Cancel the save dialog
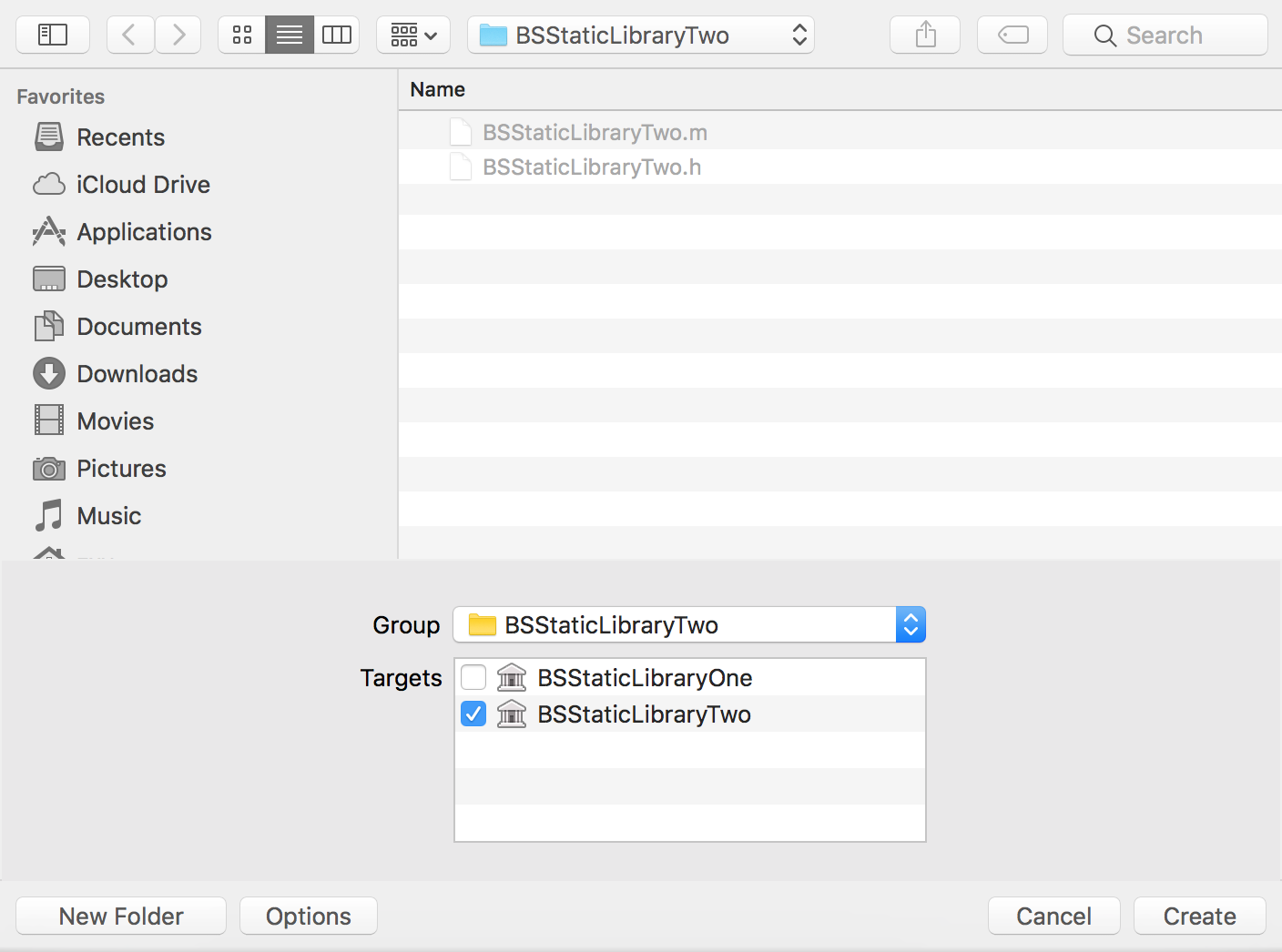 pyautogui.click(x=1054, y=917)
